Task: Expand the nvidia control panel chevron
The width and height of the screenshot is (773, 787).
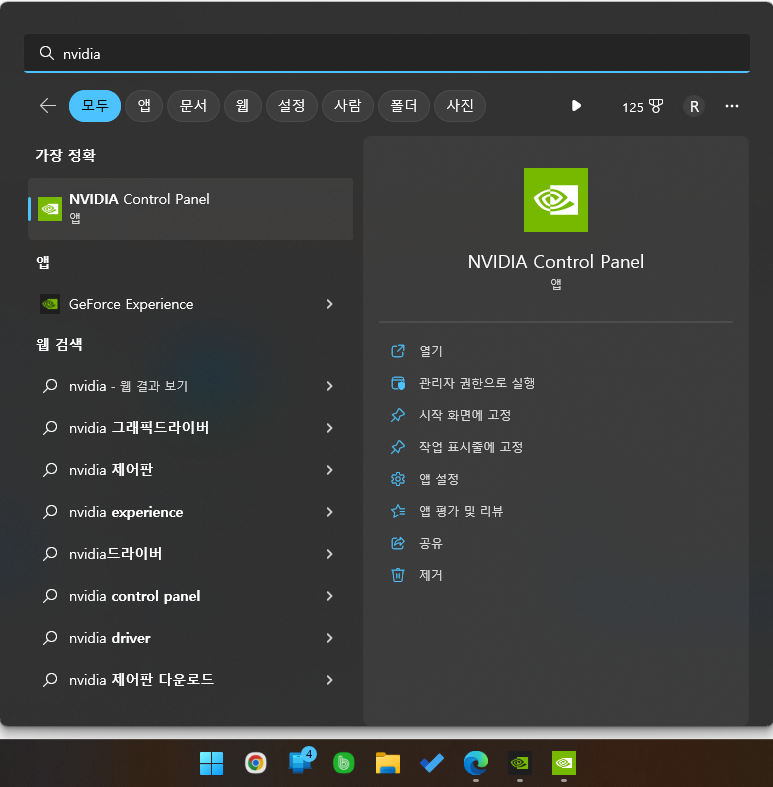Action: click(x=329, y=596)
